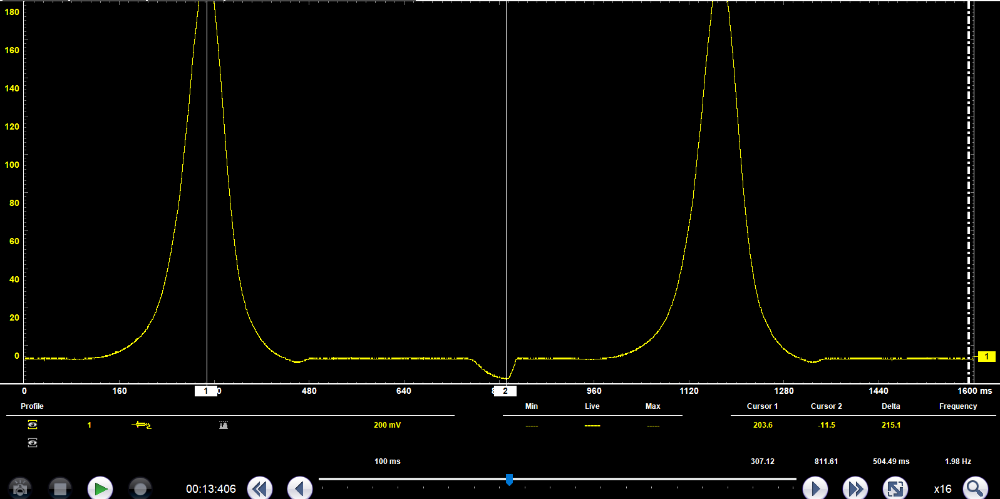Screen dimensions: 1000x499
Task: Click the square stop button
Action: 60,489
